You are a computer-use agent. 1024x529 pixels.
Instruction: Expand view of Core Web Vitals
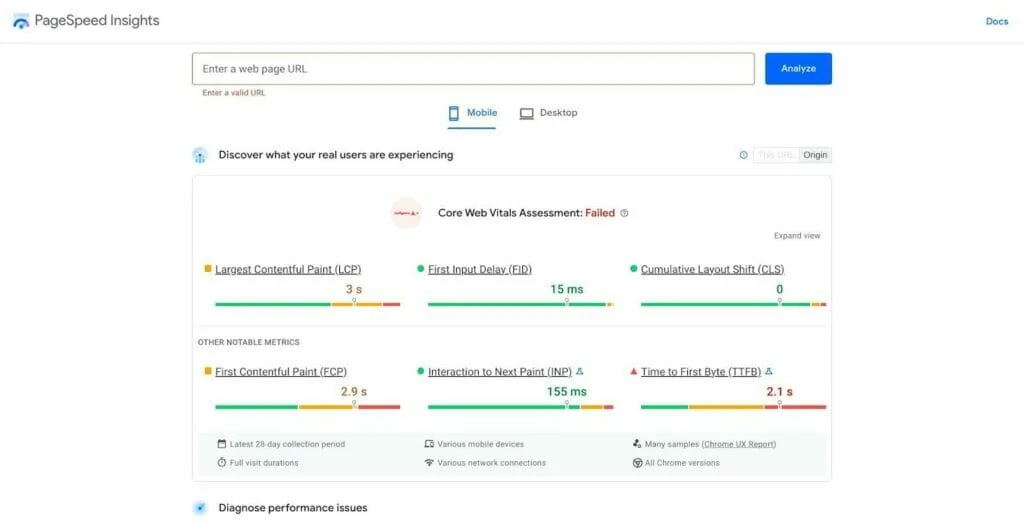[x=797, y=236]
